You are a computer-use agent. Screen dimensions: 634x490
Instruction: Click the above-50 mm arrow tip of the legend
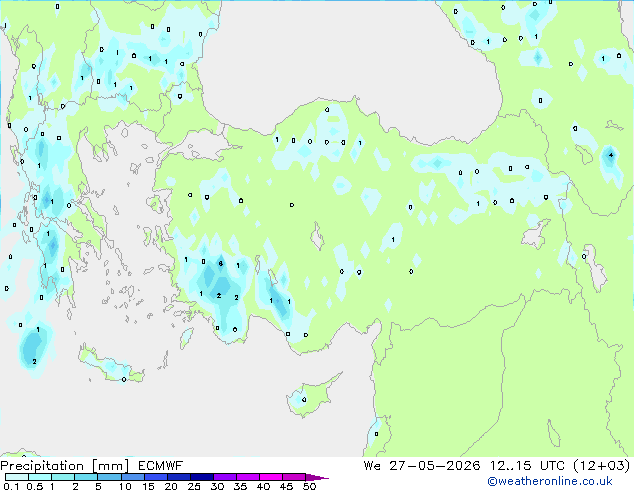(x=317, y=477)
